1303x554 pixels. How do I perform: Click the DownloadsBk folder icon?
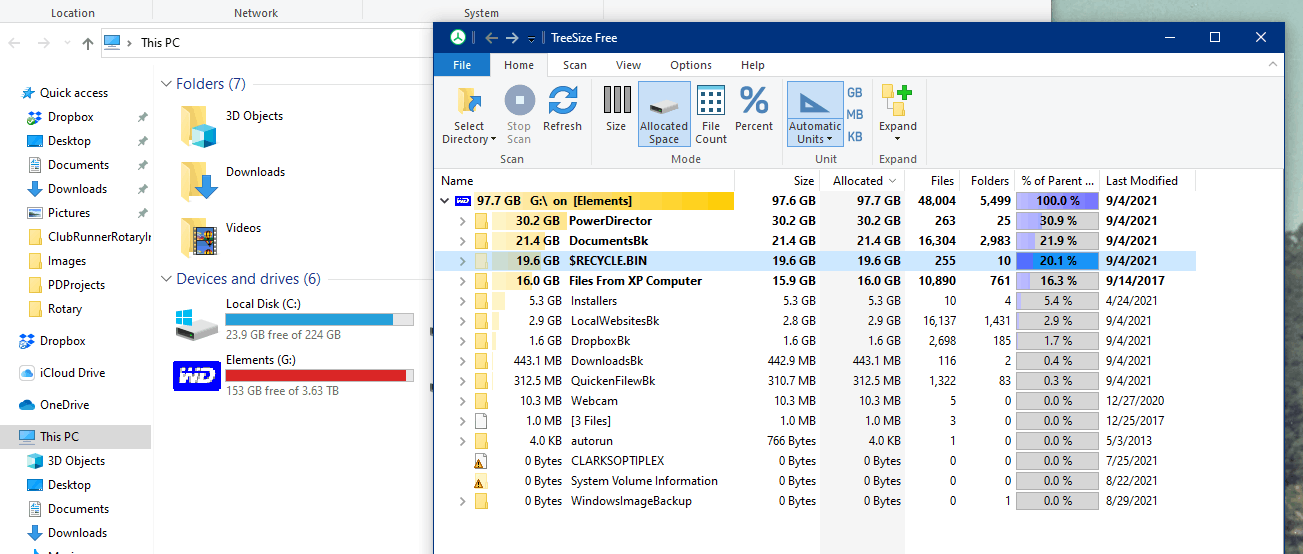pyautogui.click(x=480, y=361)
